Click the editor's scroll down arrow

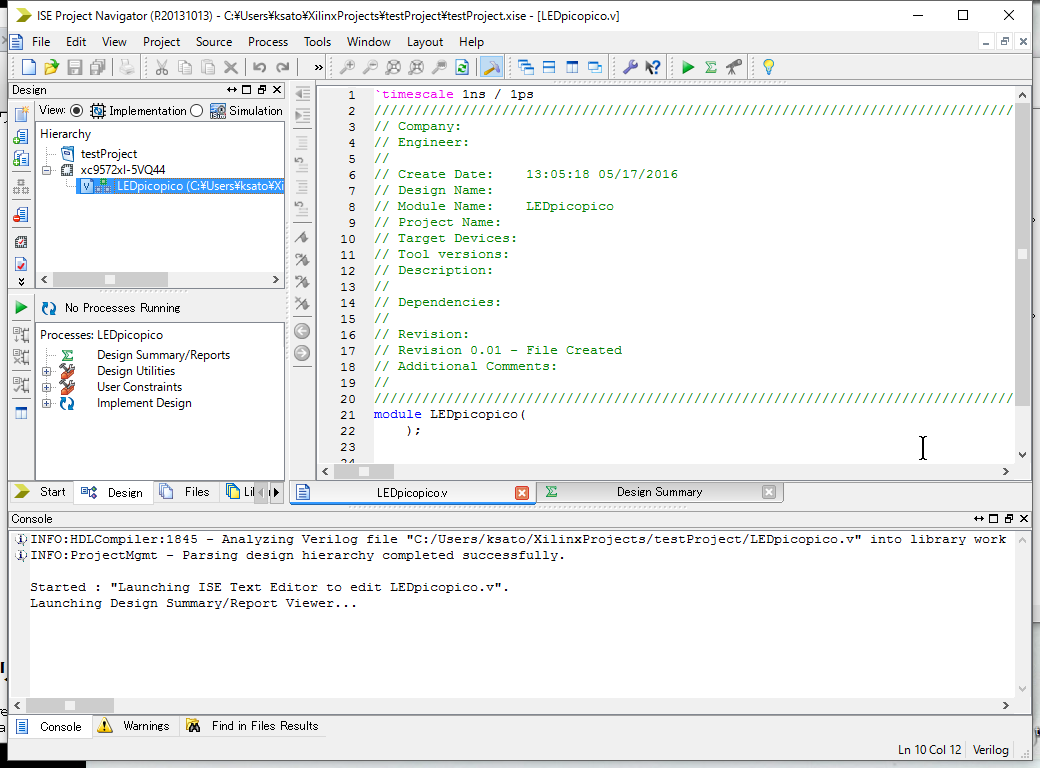click(1022, 455)
